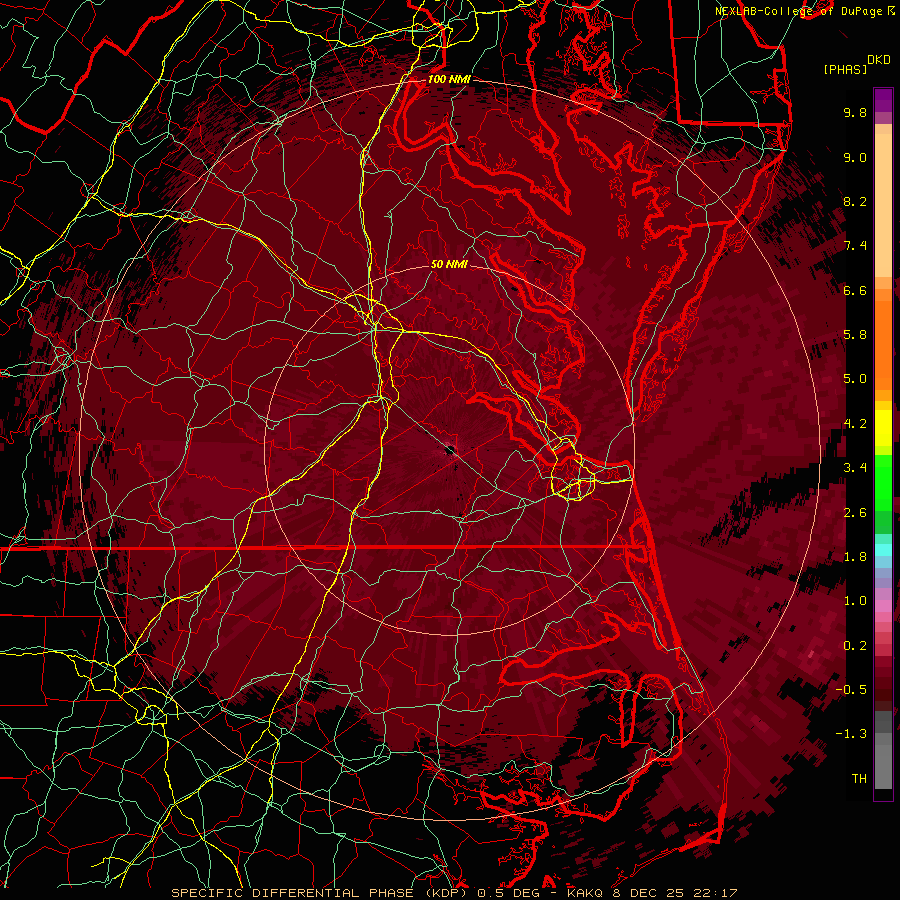Select the 1.8 value on the color scale

point(855,557)
